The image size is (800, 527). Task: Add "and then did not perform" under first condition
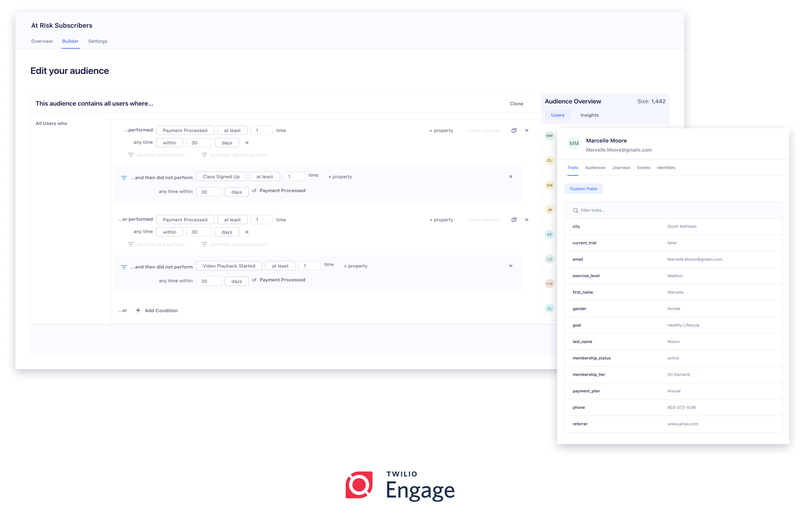click(x=234, y=155)
